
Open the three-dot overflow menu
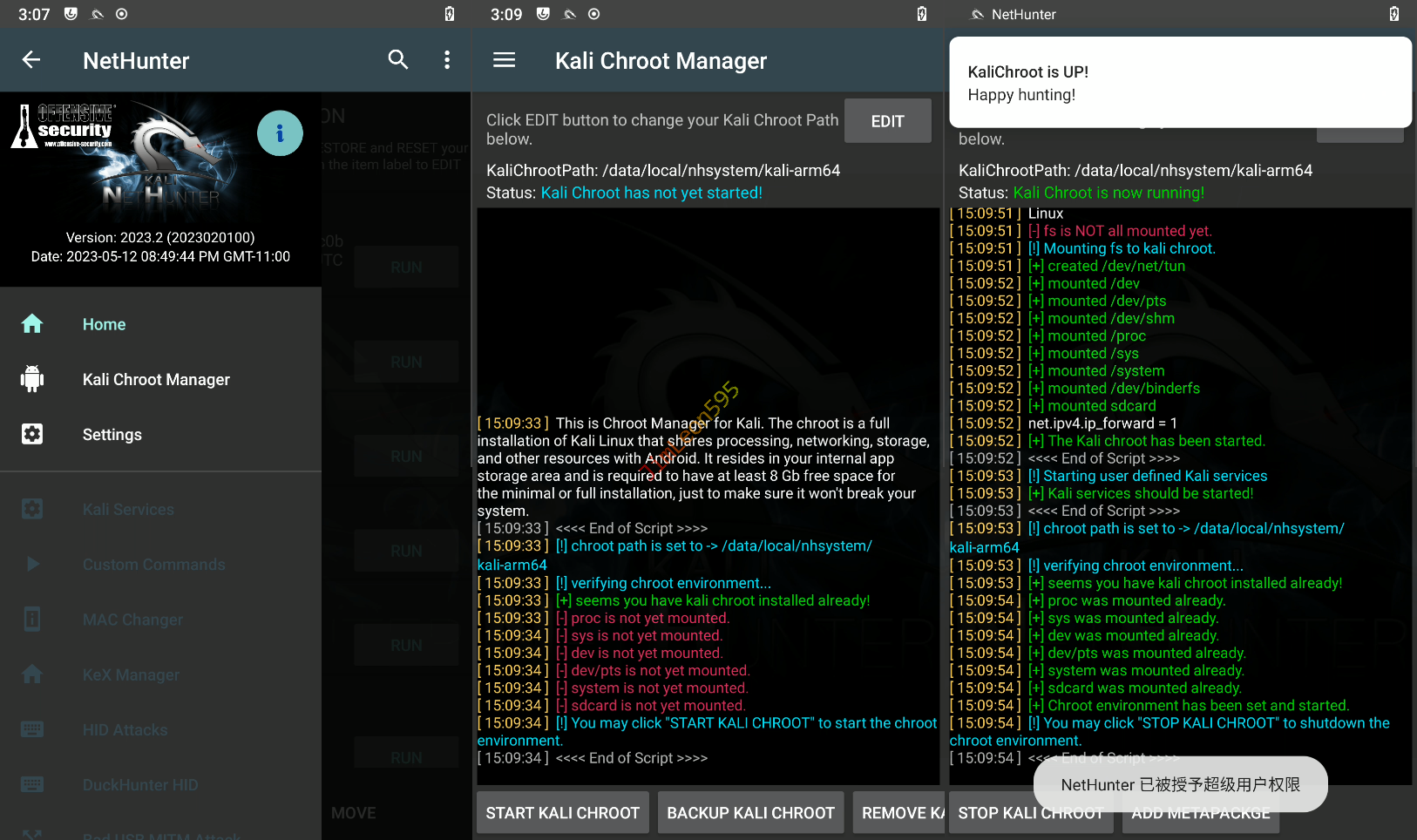pyautogui.click(x=447, y=60)
